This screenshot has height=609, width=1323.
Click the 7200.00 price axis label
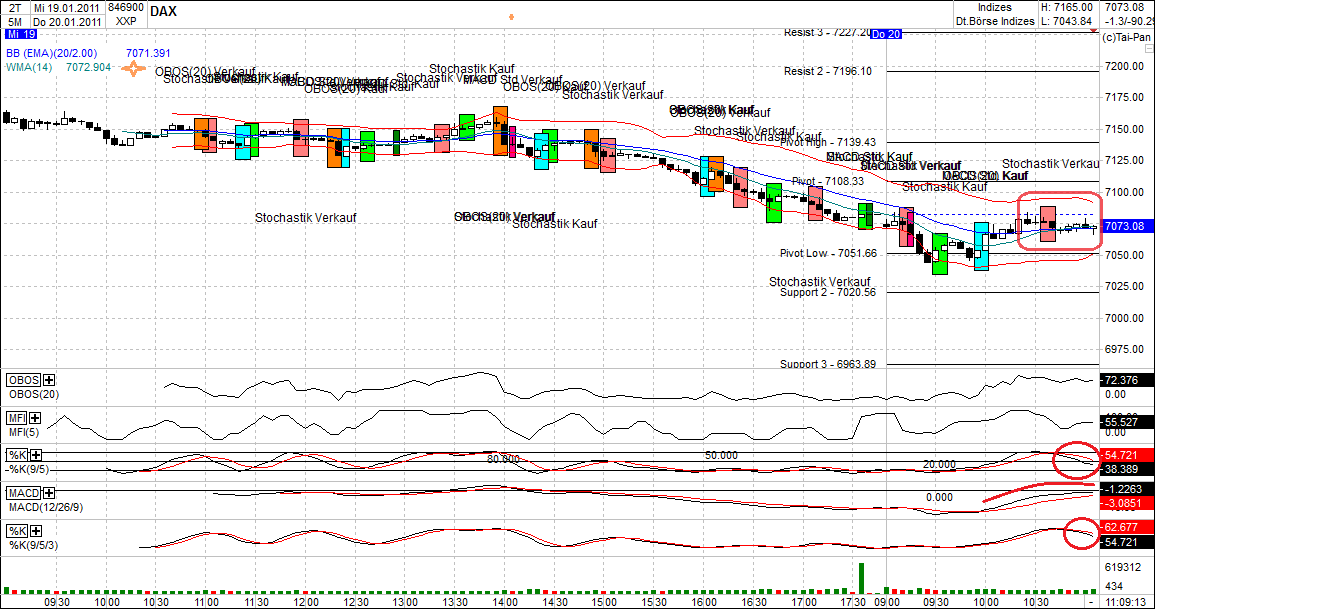1124,66
